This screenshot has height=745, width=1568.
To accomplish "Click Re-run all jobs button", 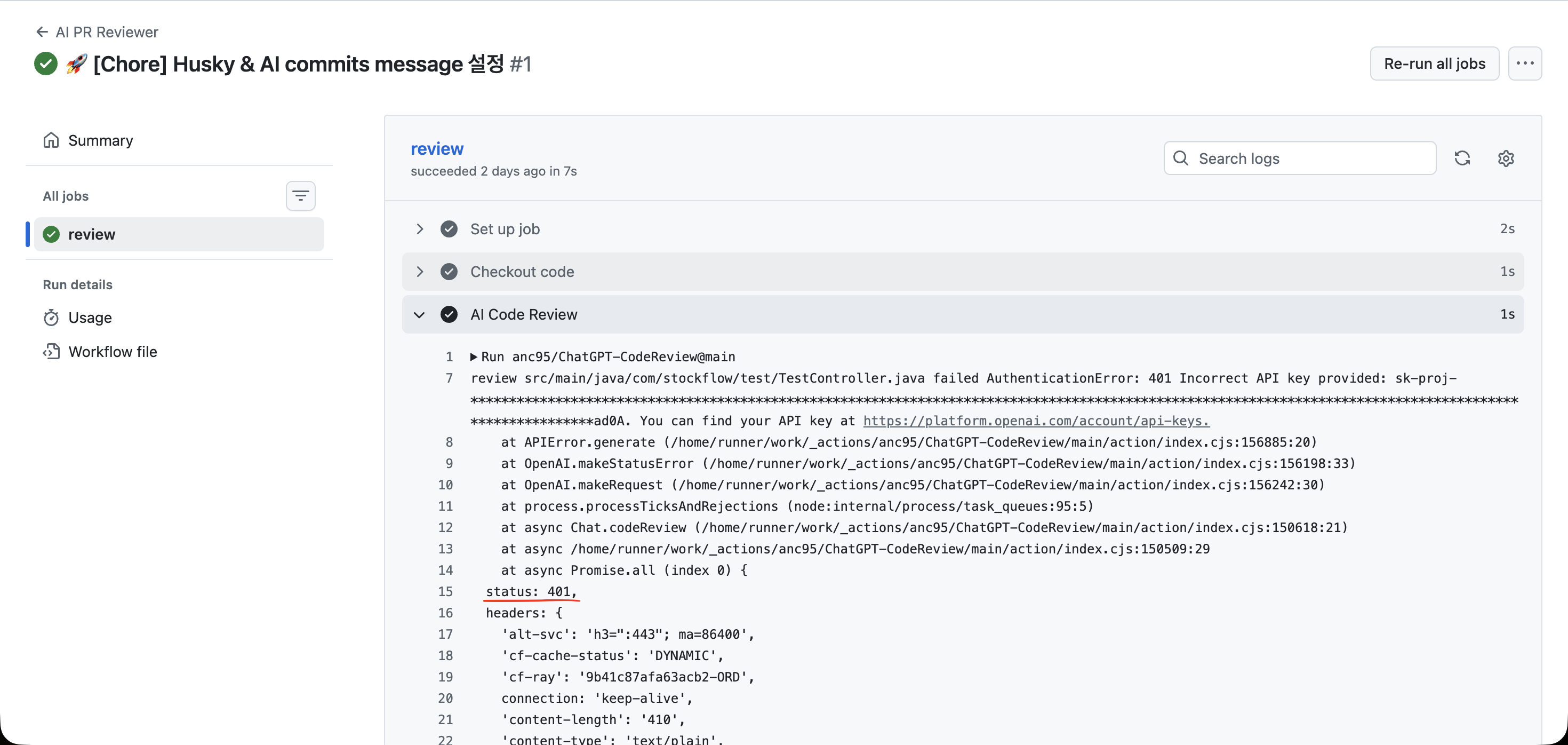I will coord(1434,64).
